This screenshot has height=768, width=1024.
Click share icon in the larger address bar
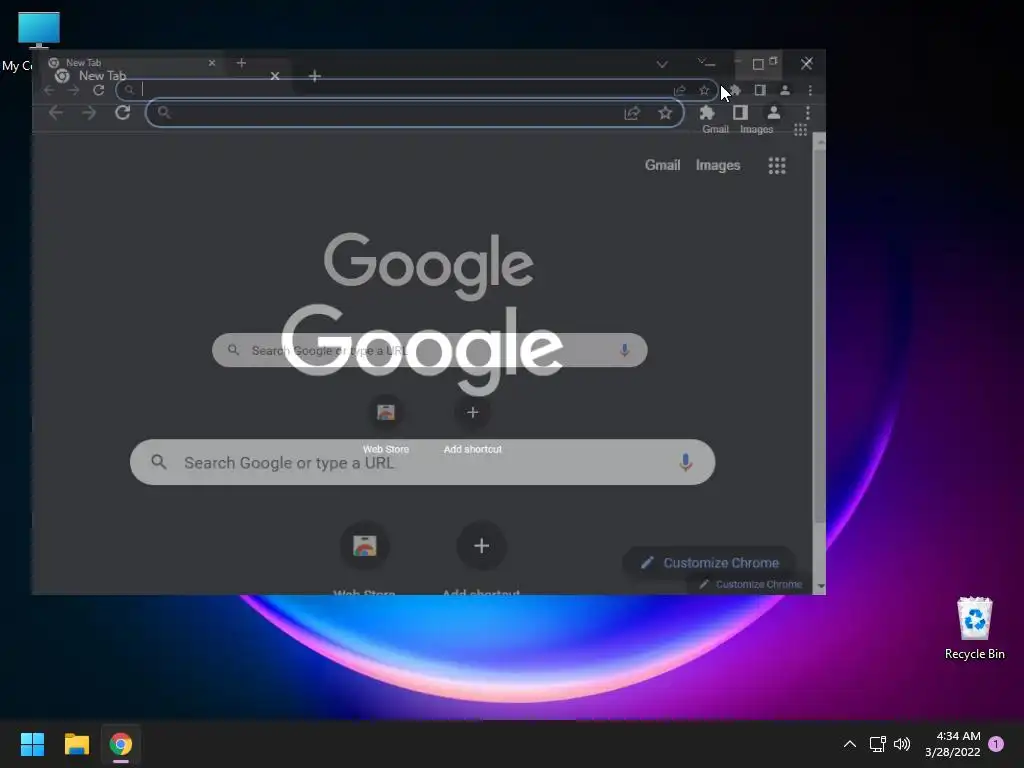tap(632, 113)
